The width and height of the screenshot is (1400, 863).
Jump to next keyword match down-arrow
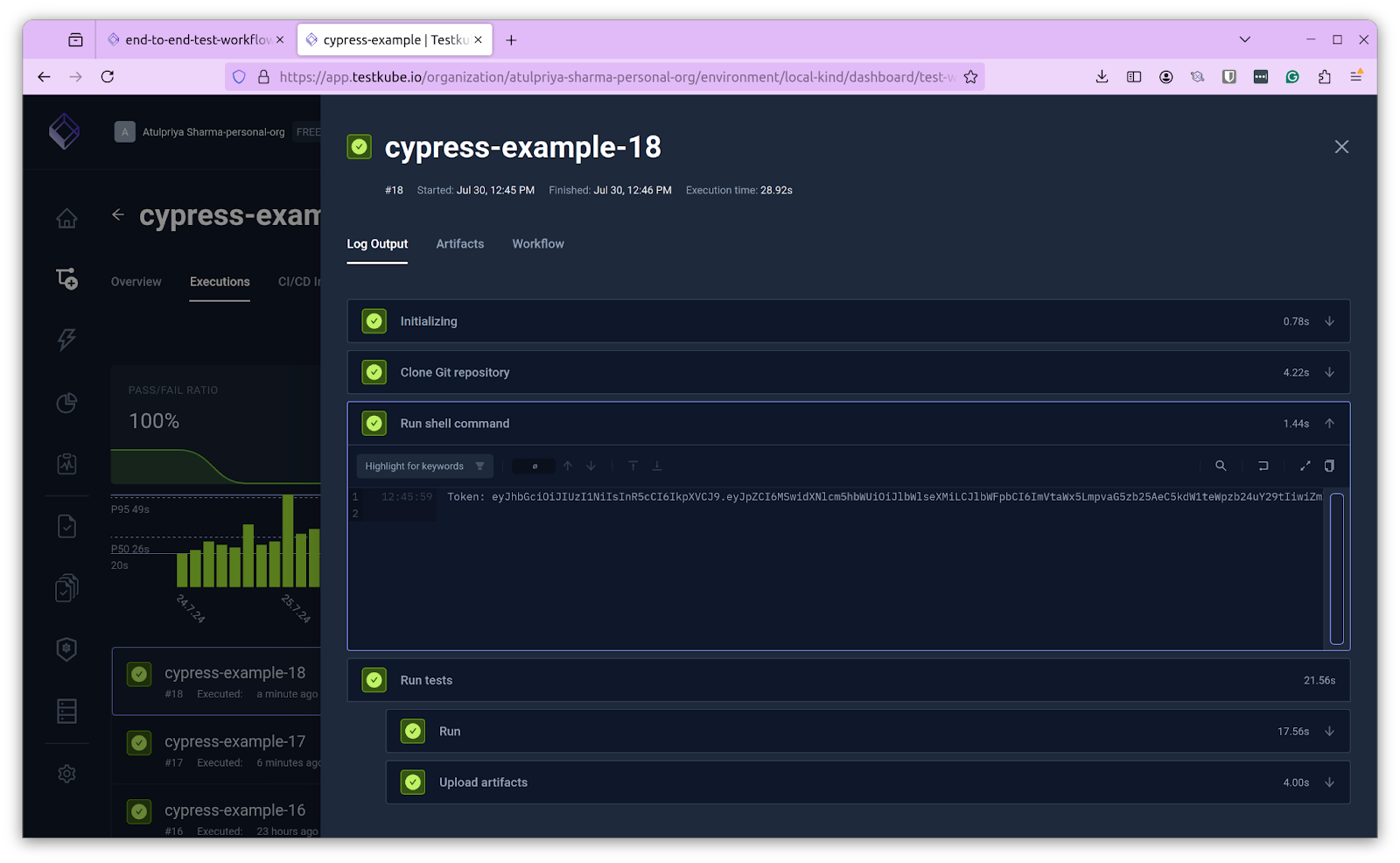point(591,466)
